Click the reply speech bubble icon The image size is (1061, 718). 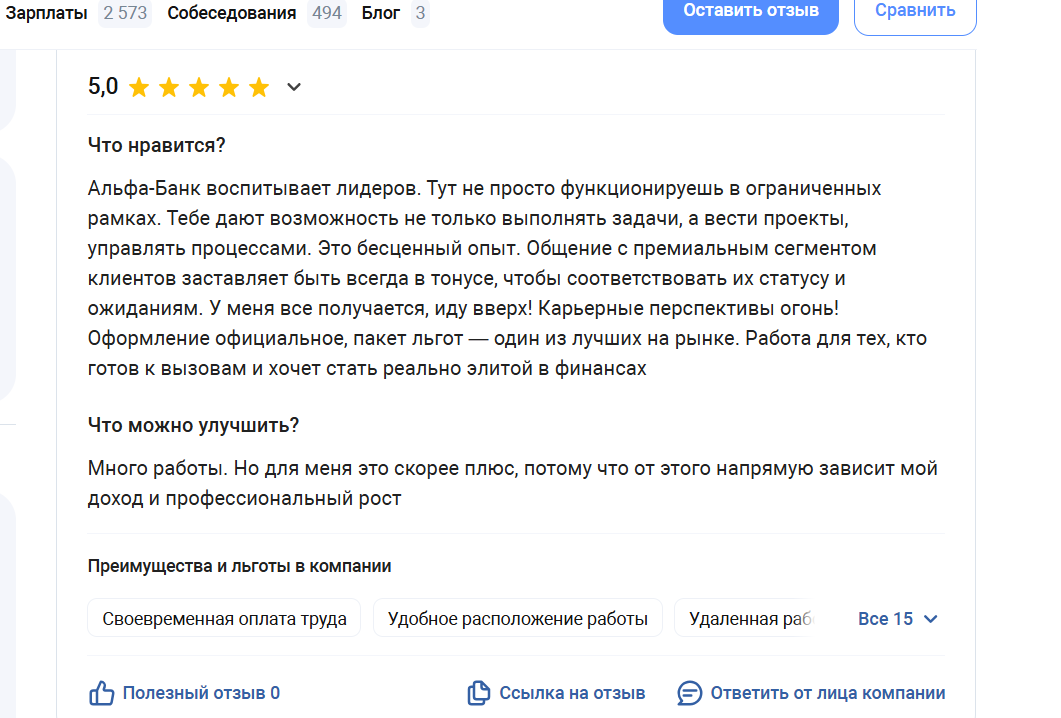click(690, 693)
